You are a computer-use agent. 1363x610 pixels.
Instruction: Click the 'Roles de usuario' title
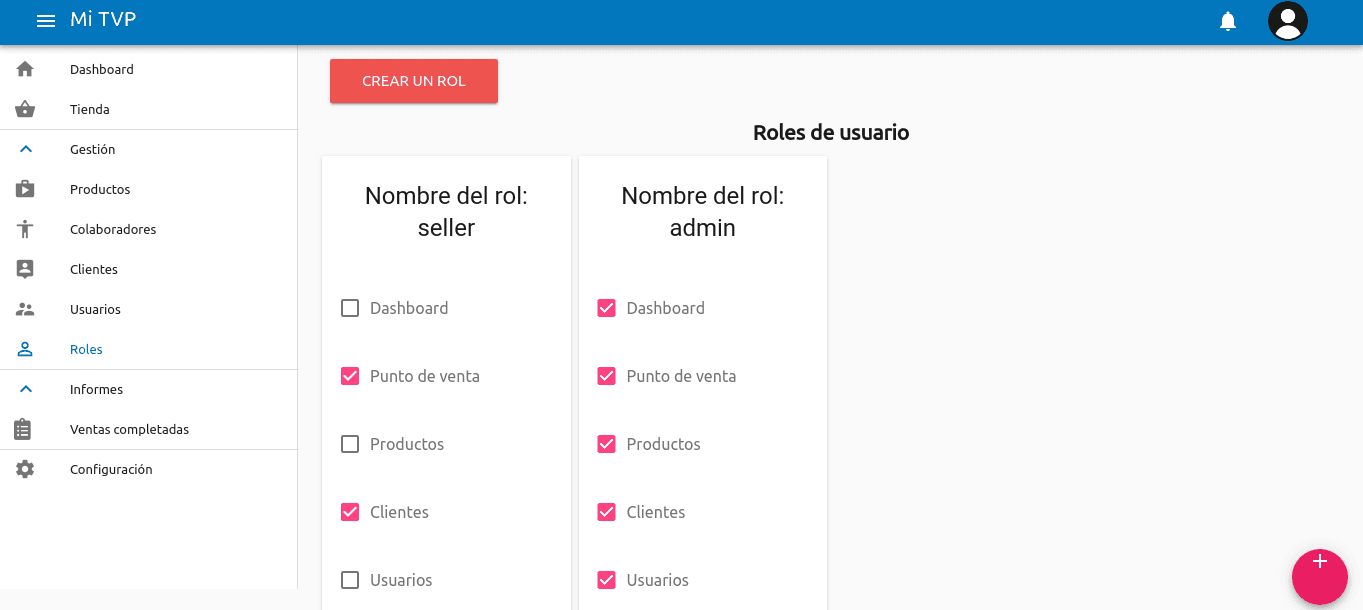pyautogui.click(x=831, y=132)
